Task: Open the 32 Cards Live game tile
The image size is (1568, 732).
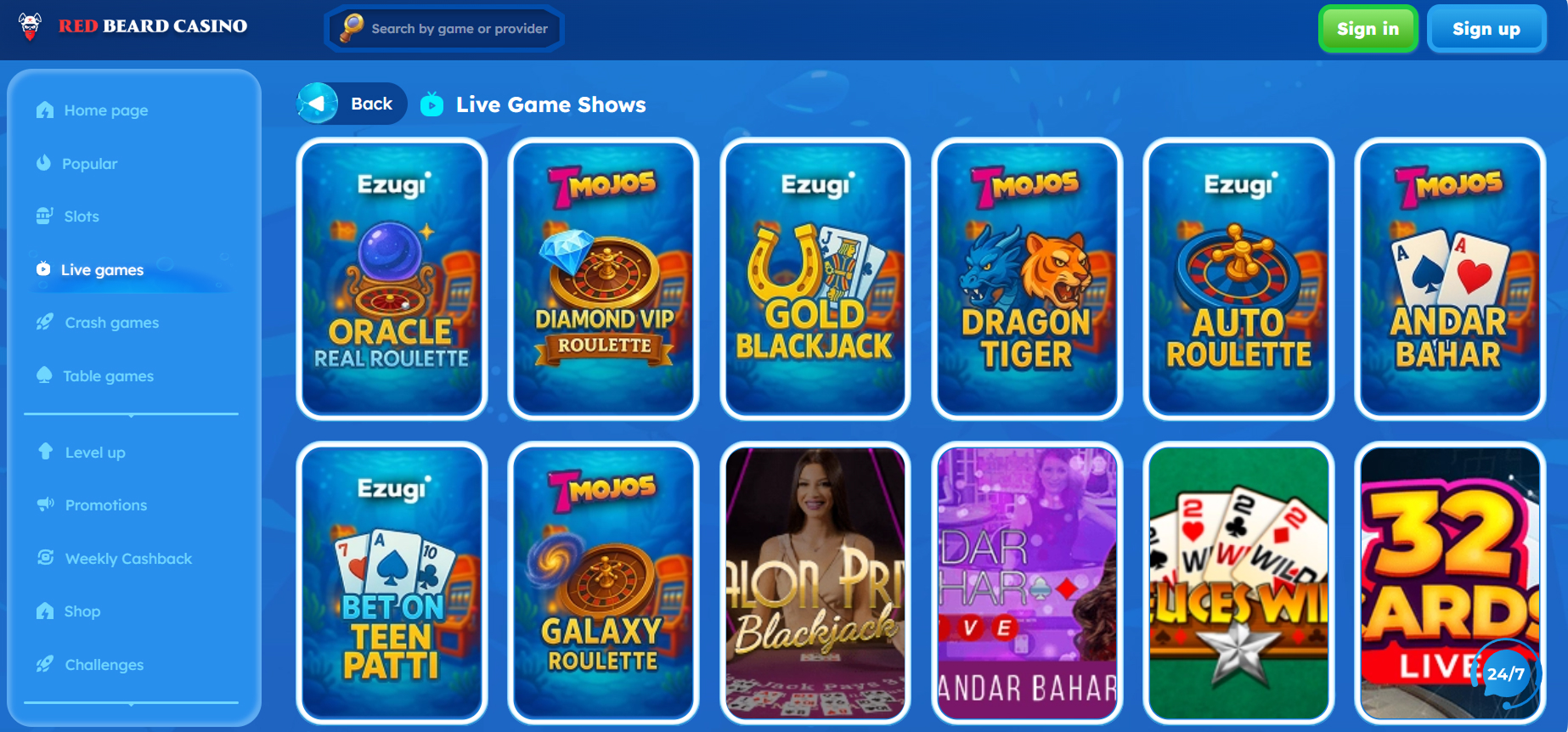Action: coord(1450,583)
